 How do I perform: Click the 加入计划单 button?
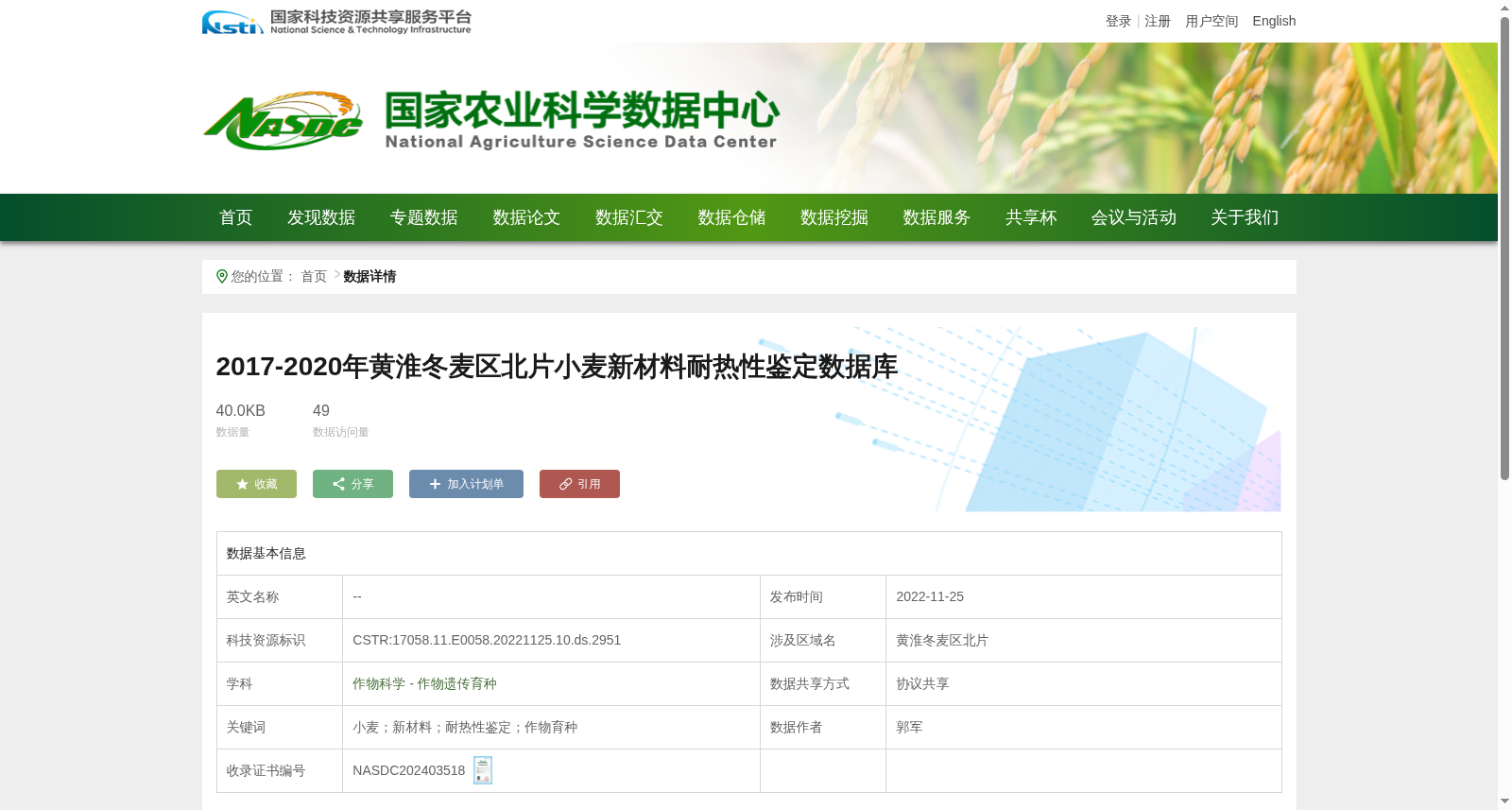point(466,484)
